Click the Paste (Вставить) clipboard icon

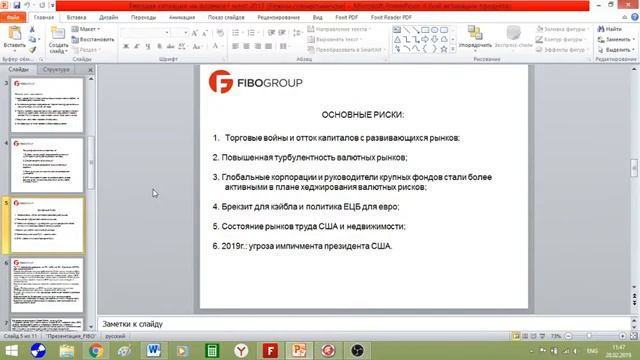click(x=15, y=33)
